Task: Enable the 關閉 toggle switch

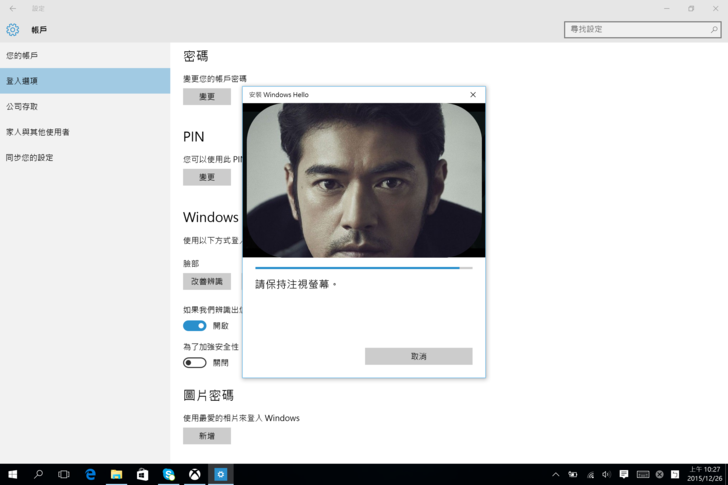Action: pyautogui.click(x=195, y=362)
